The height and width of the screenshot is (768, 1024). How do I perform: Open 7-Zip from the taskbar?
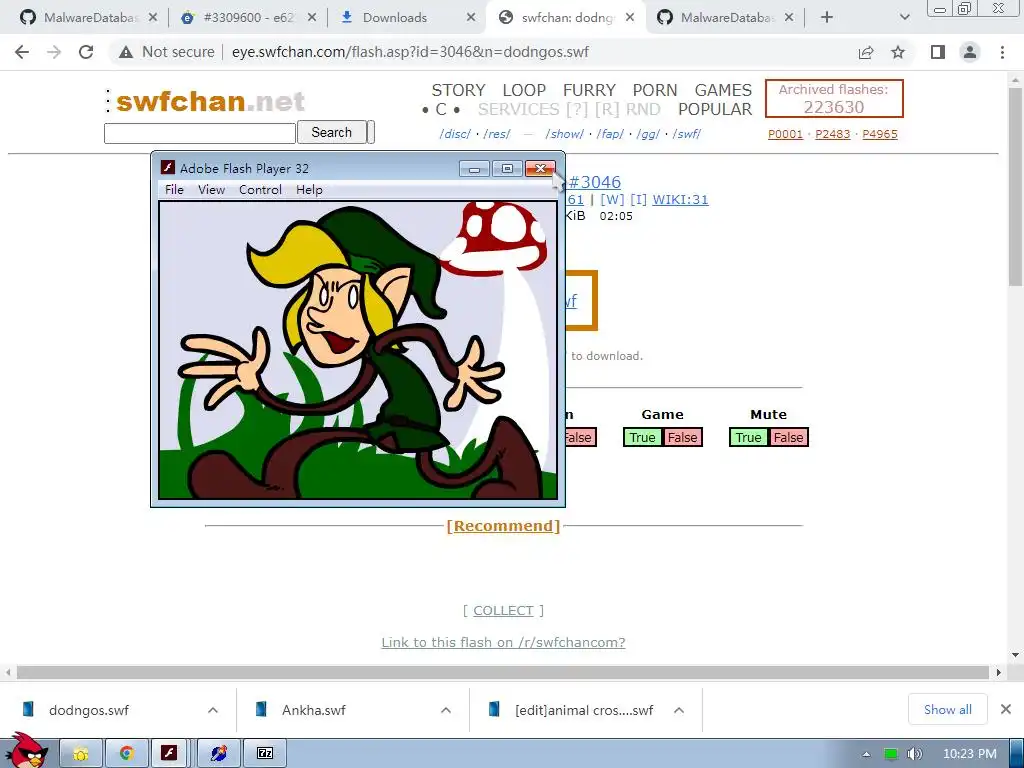pos(264,754)
